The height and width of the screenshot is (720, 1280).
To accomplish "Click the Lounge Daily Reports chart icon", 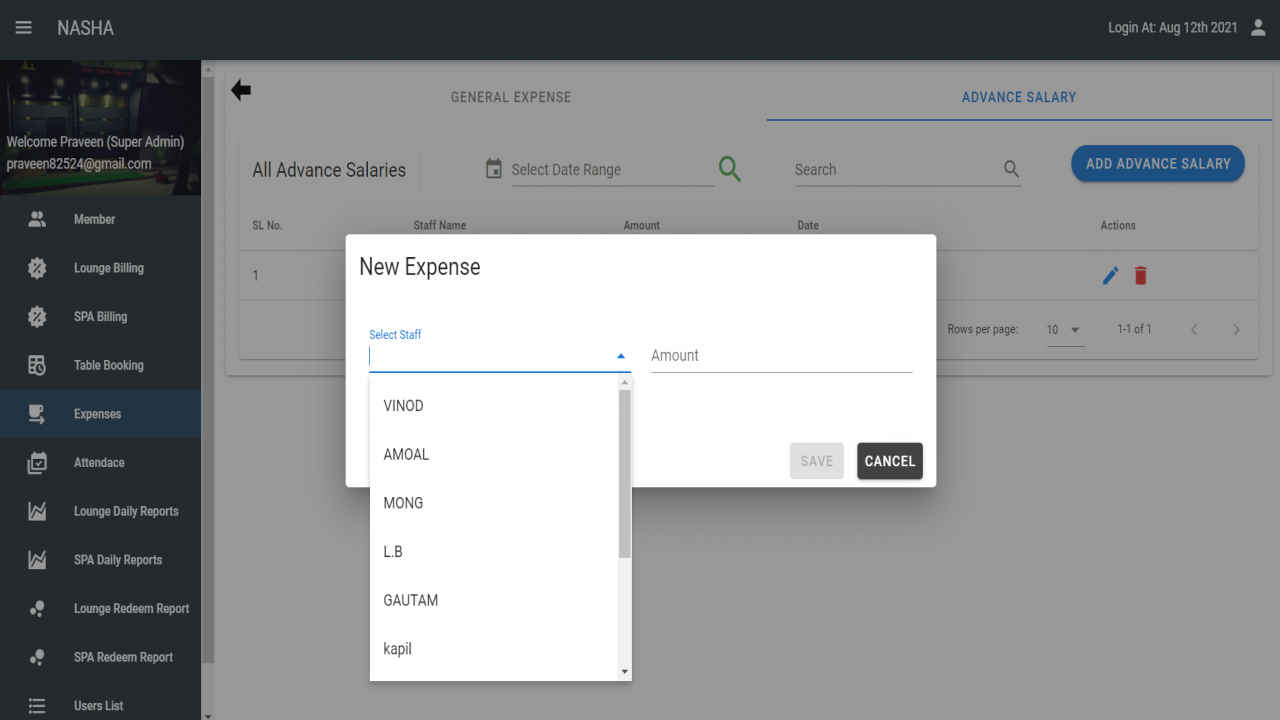I will click(37, 511).
